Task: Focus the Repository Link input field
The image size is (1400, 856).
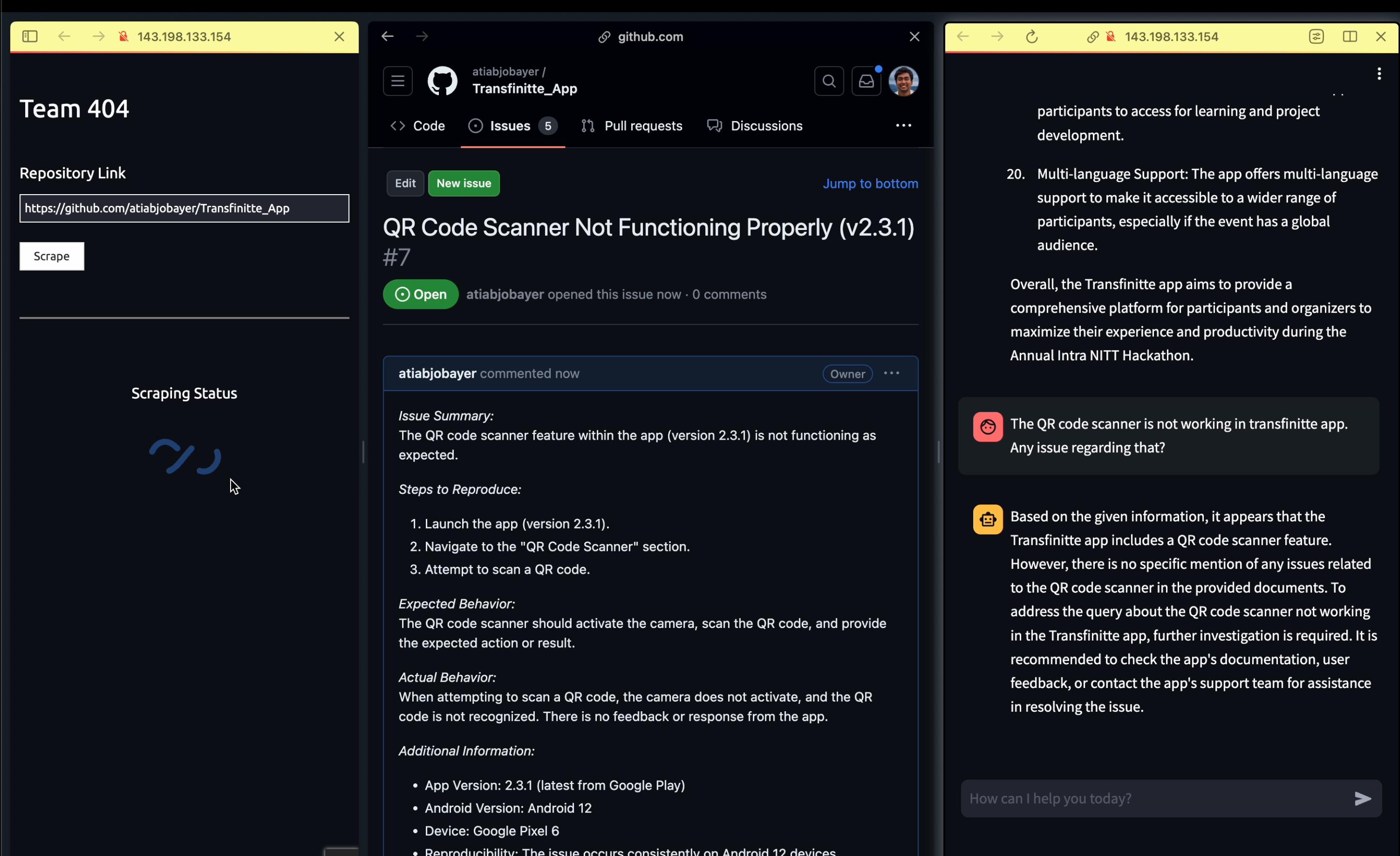Action: 184,209
